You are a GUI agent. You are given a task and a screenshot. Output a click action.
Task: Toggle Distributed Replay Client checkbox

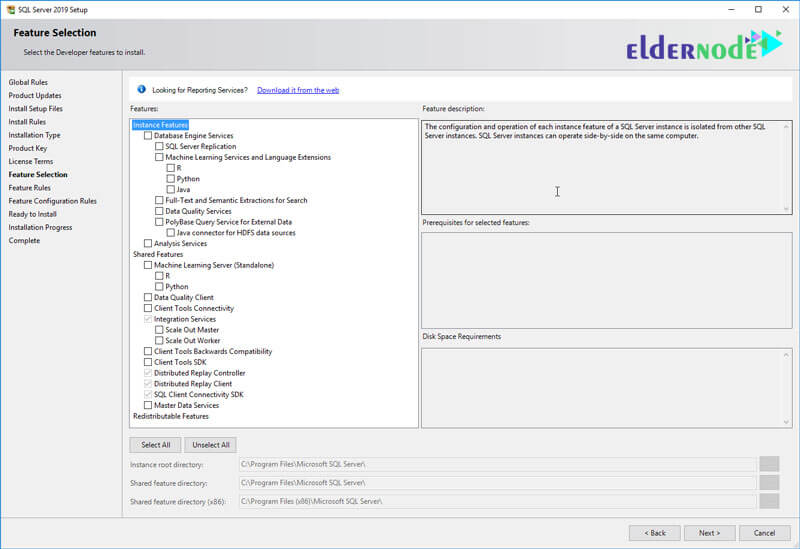point(148,384)
